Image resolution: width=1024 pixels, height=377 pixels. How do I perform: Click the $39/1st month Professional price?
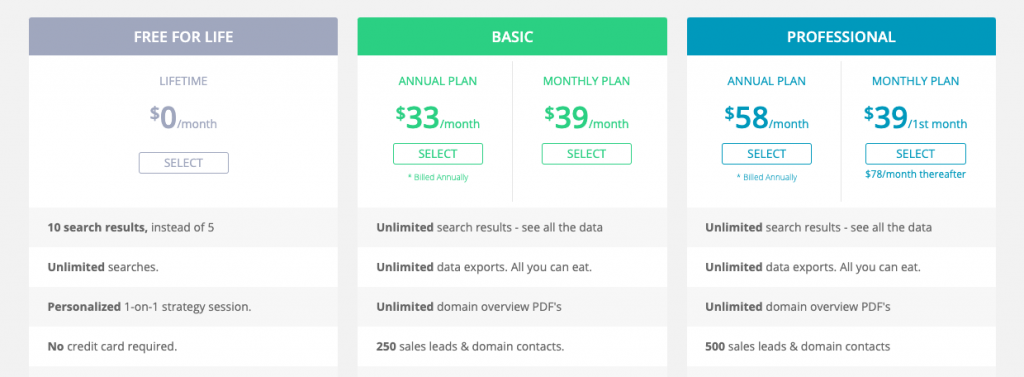tap(916, 119)
